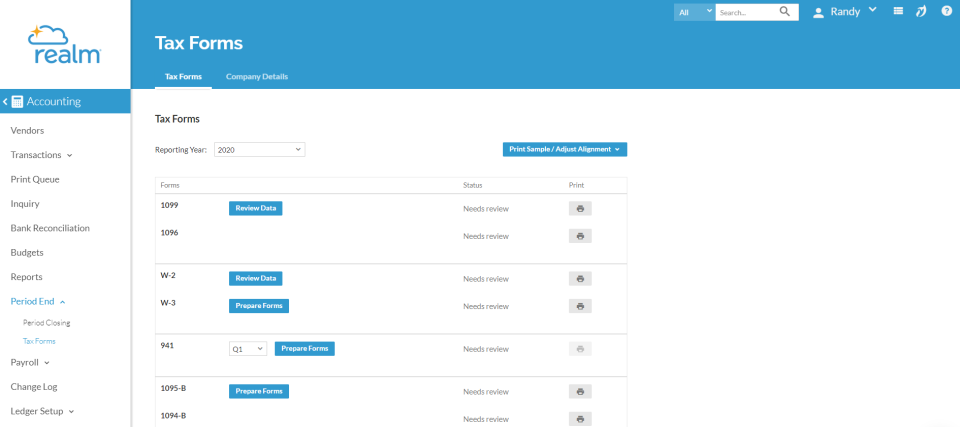The width and height of the screenshot is (960, 427).
Task: Click the list icon in top bar
Action: (x=898, y=11)
